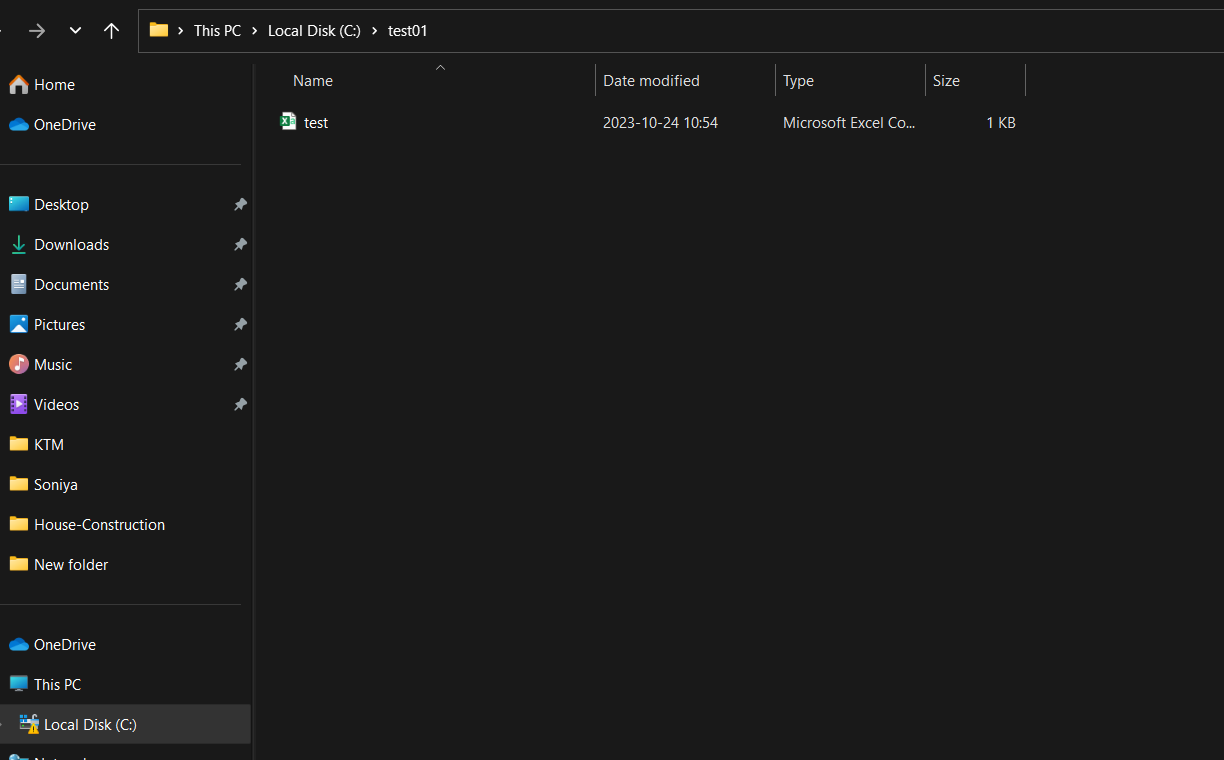This screenshot has width=1224, height=760.
Task: Navigate to Local Disk (C:) breadcrumb
Action: [314, 31]
